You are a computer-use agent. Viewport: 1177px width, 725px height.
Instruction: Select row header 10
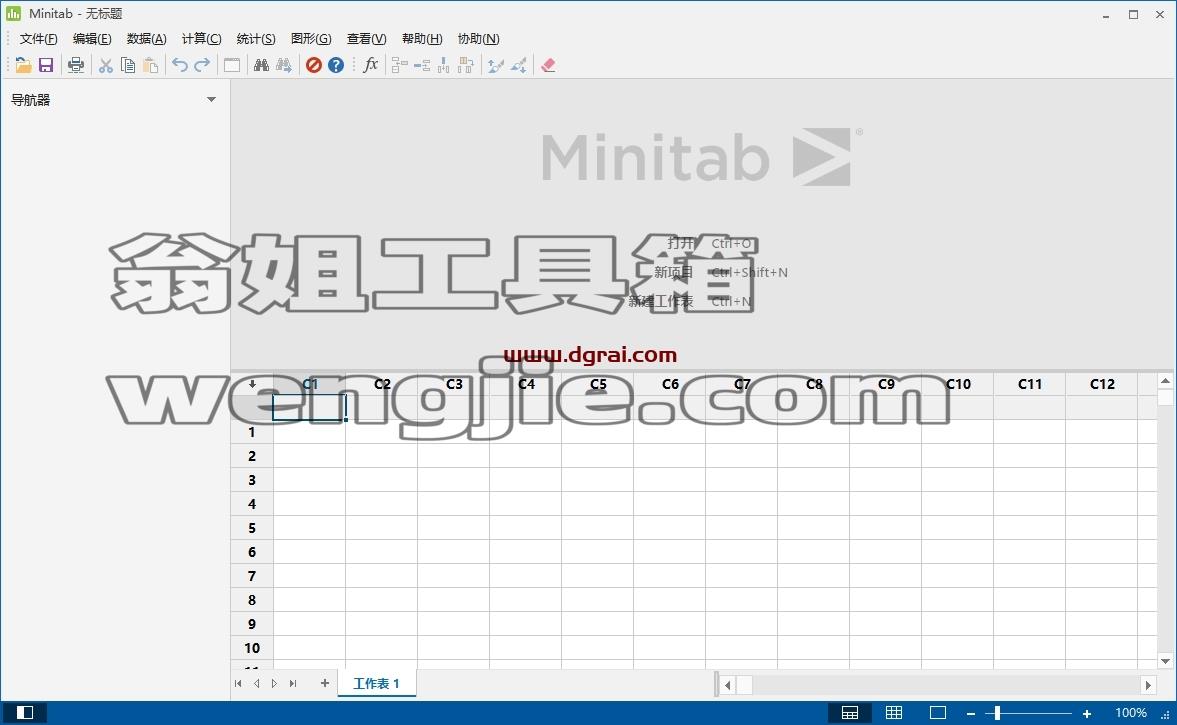pyautogui.click(x=252, y=648)
